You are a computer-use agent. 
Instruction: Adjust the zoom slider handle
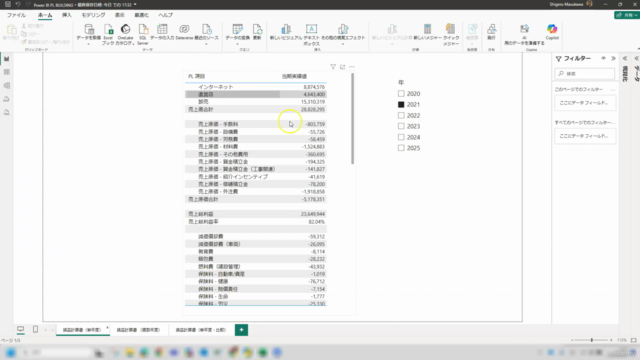click(x=591, y=340)
